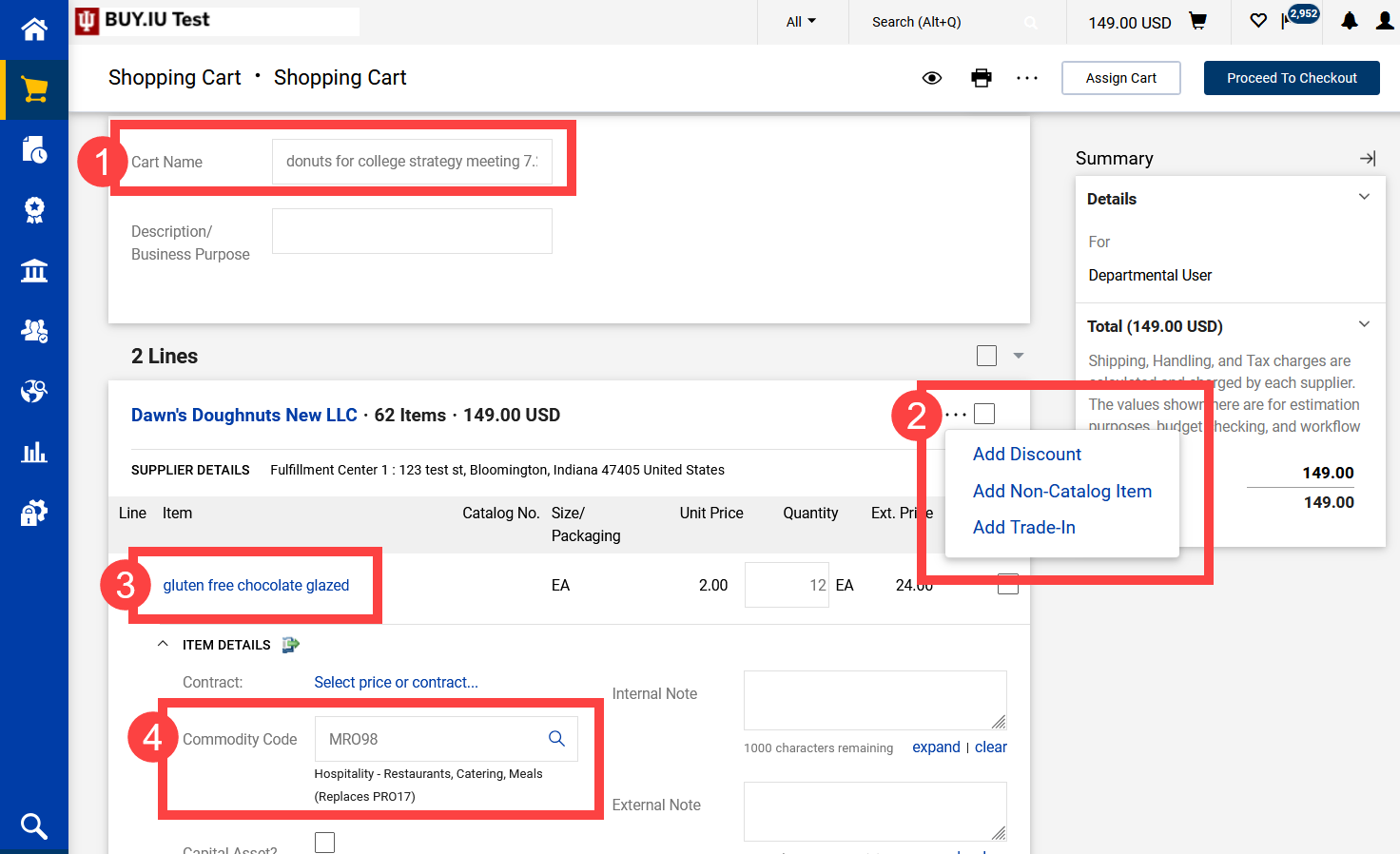Click Proceed To Checkout
1400x854 pixels.
(x=1292, y=78)
